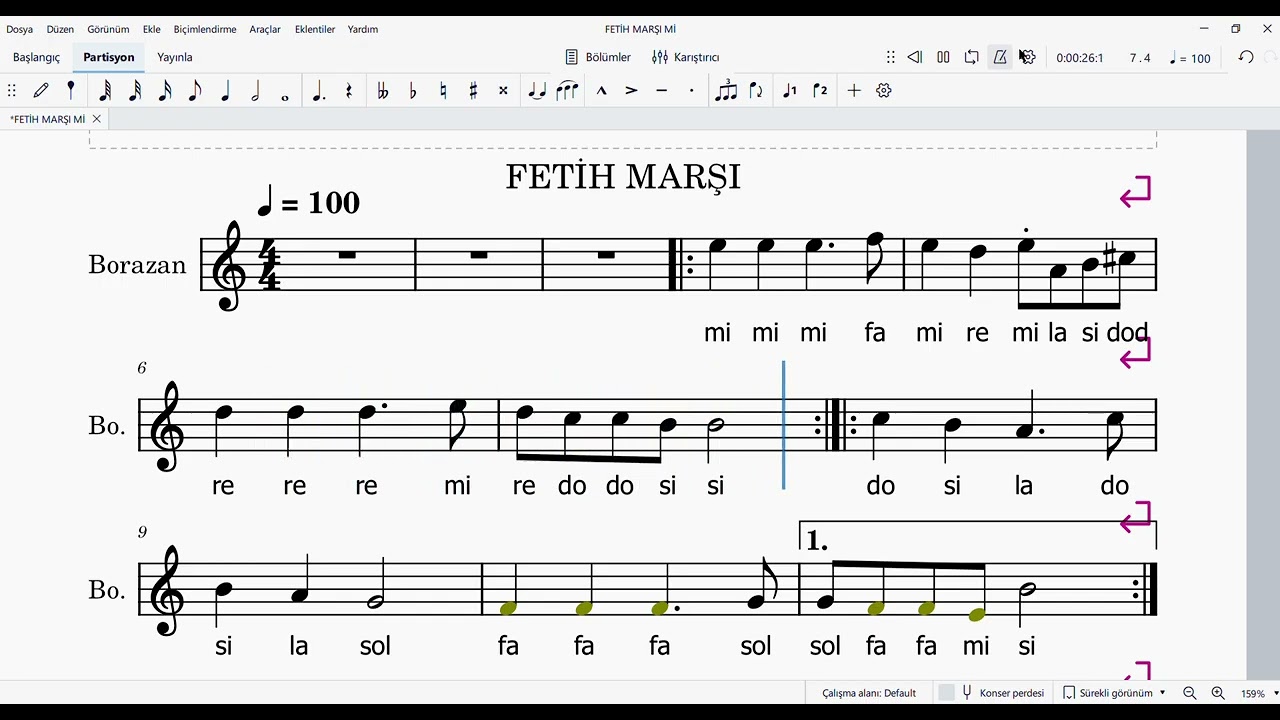The height and width of the screenshot is (720, 1280).
Task: Open playback settings gear
Action: pyautogui.click(x=1027, y=57)
